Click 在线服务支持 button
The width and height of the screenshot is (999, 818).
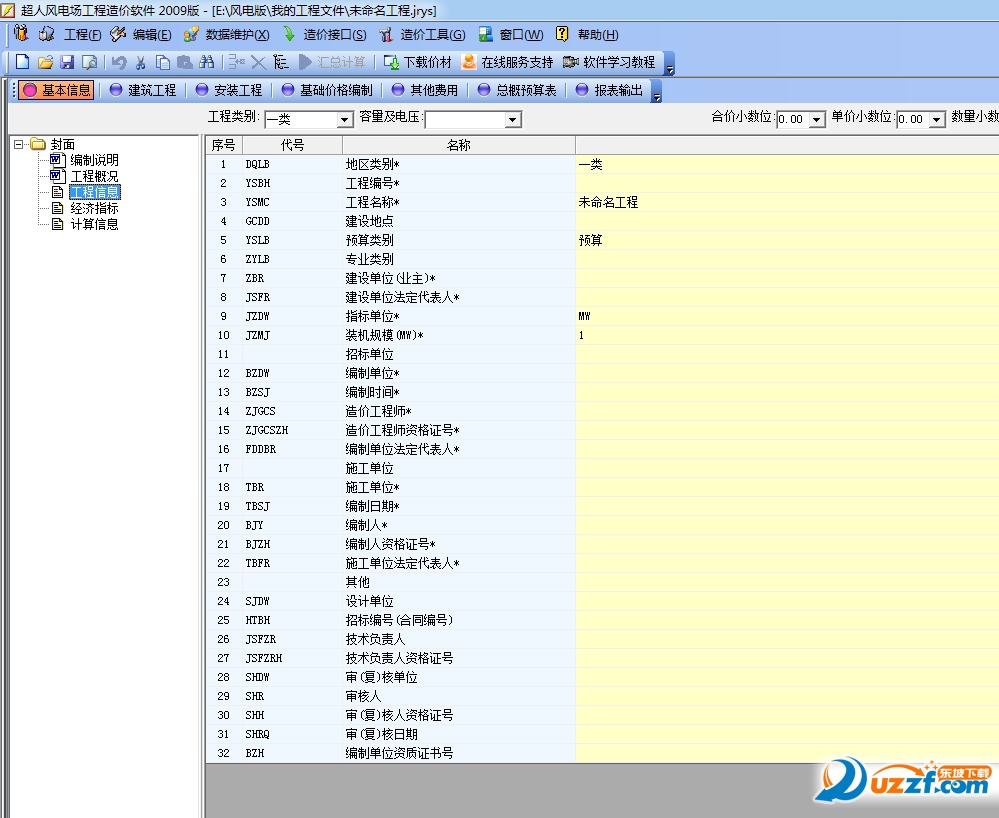click(x=508, y=62)
